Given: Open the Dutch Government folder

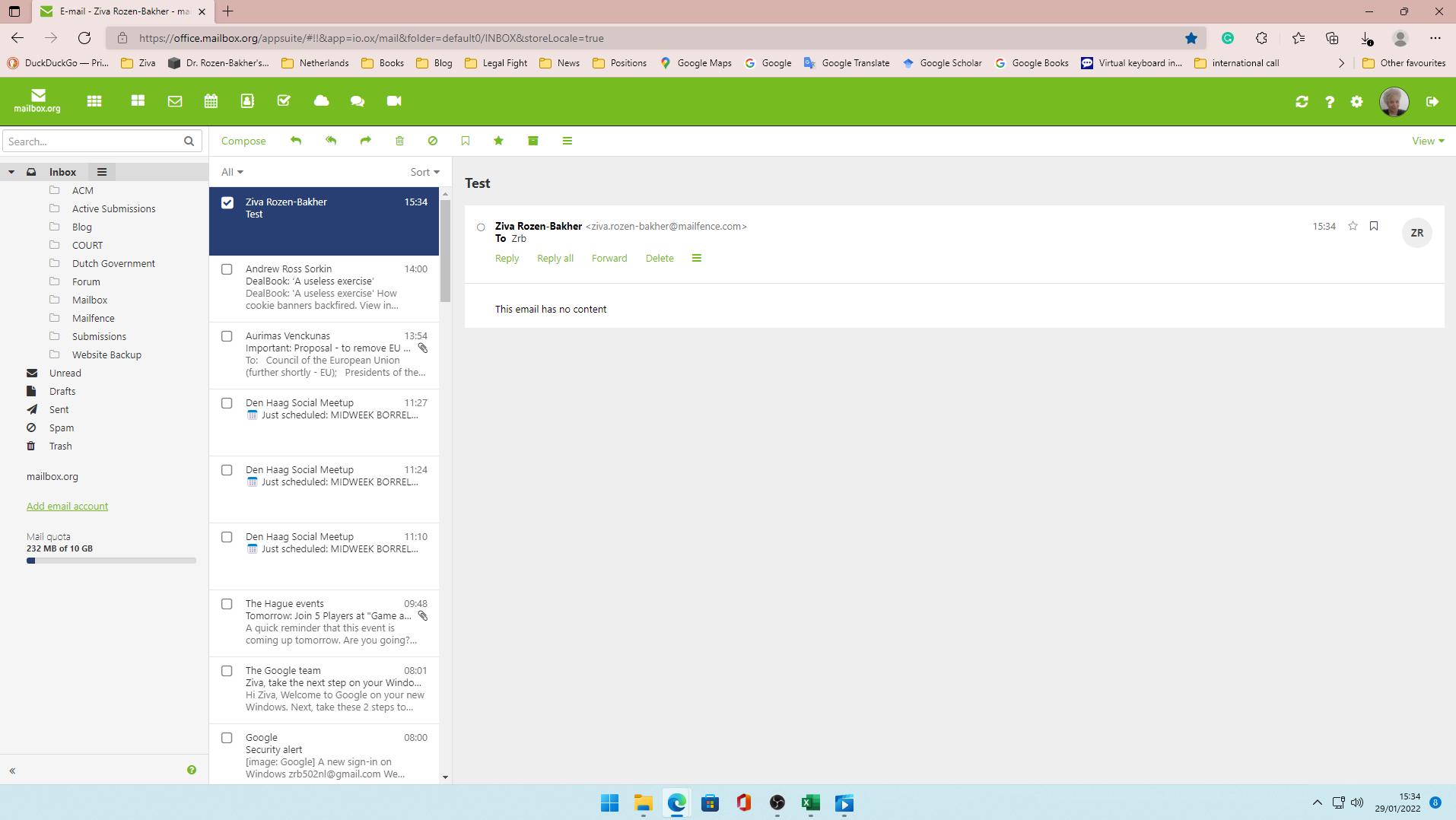Looking at the screenshot, I should [x=113, y=263].
